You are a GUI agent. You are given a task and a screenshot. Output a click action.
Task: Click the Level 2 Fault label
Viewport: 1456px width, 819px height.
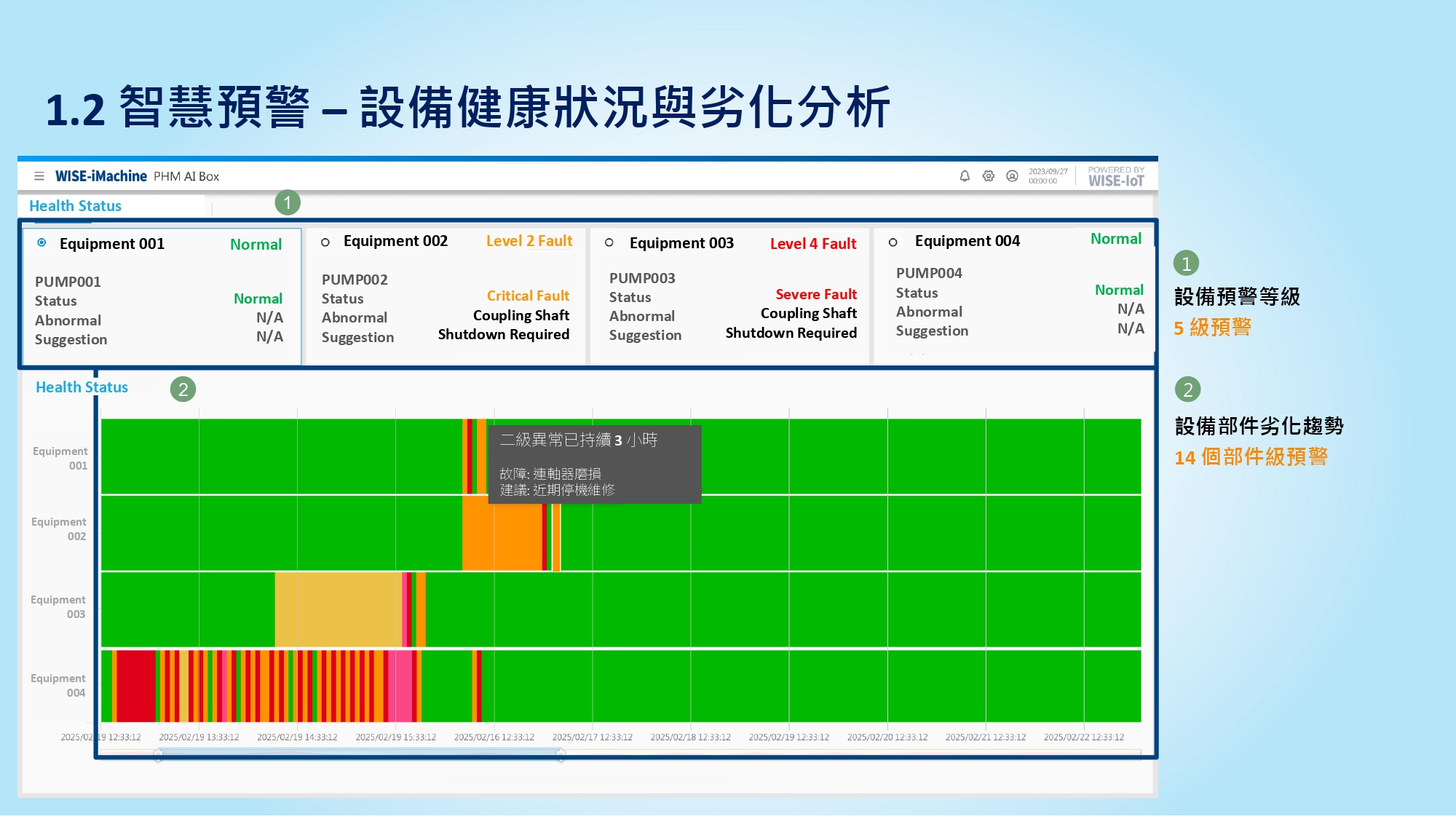[x=529, y=241]
